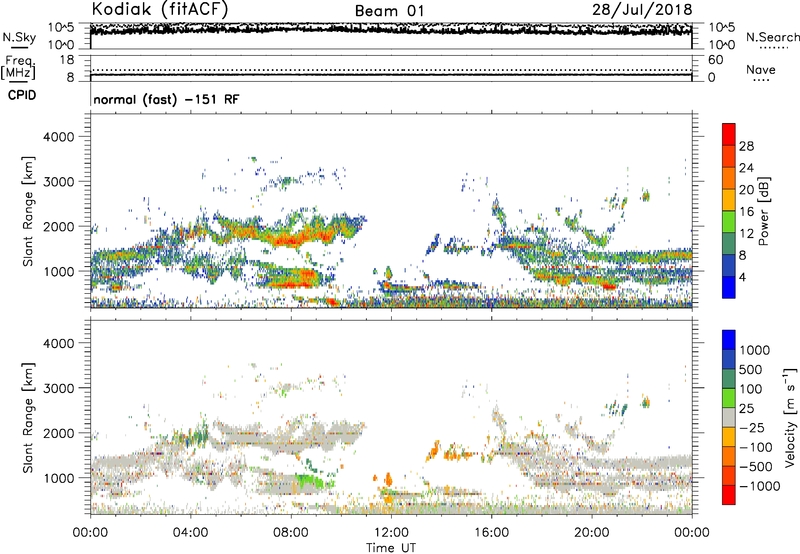Click the "12:00" time axis tick label
The image size is (800, 554).
[x=391, y=533]
